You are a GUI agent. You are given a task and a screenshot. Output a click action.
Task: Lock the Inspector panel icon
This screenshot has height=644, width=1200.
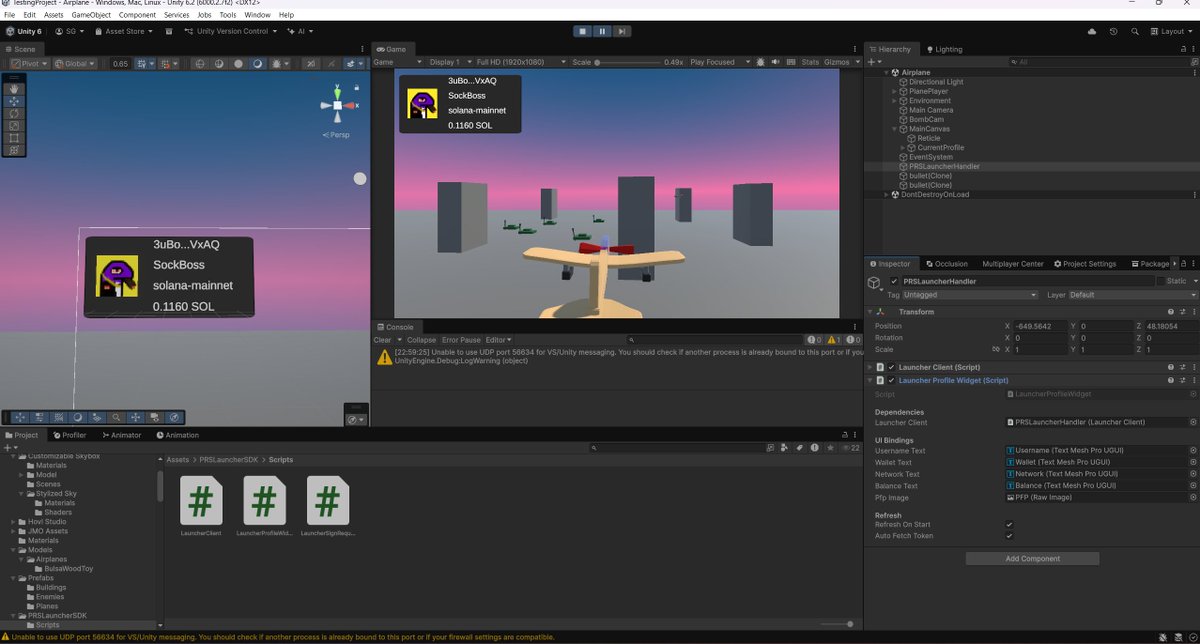(x=1183, y=264)
